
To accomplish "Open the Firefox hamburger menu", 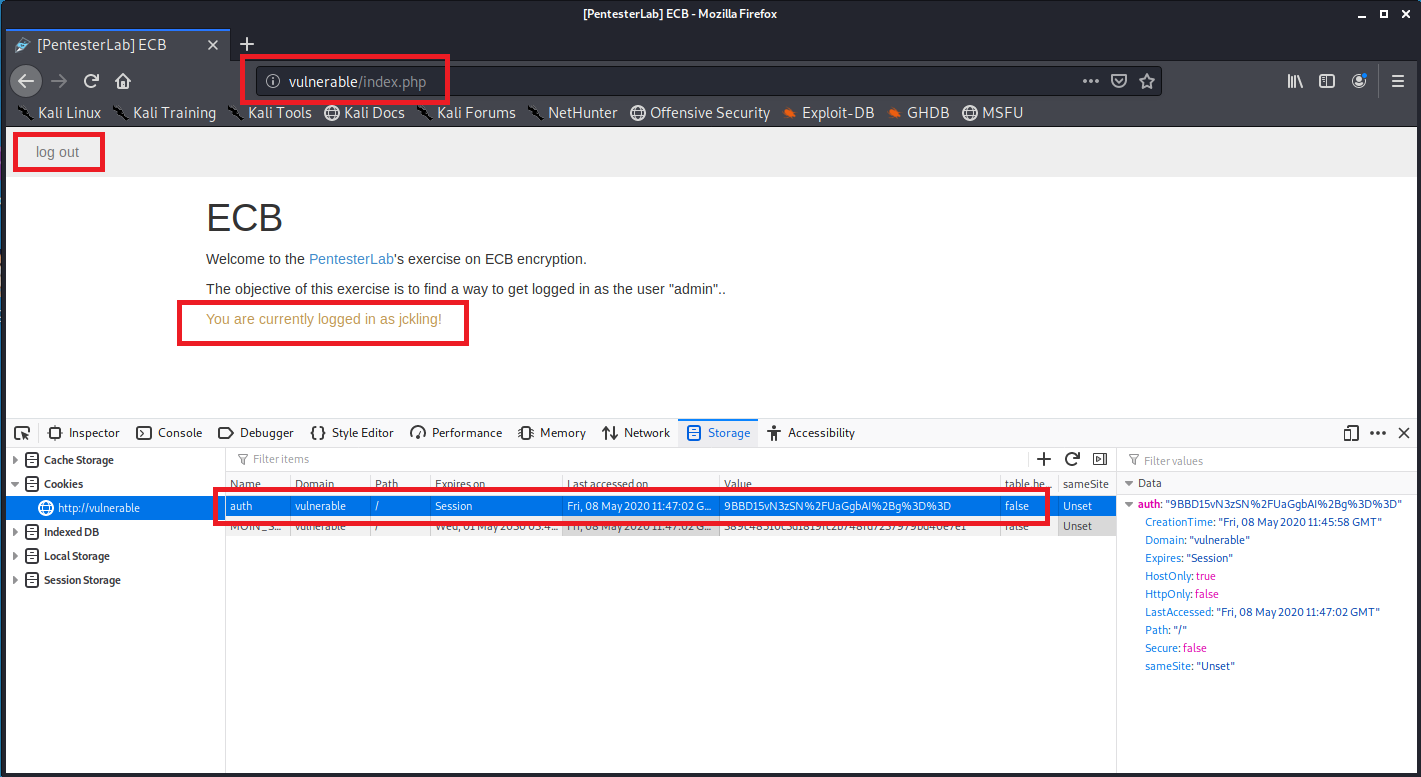I will tap(1398, 81).
